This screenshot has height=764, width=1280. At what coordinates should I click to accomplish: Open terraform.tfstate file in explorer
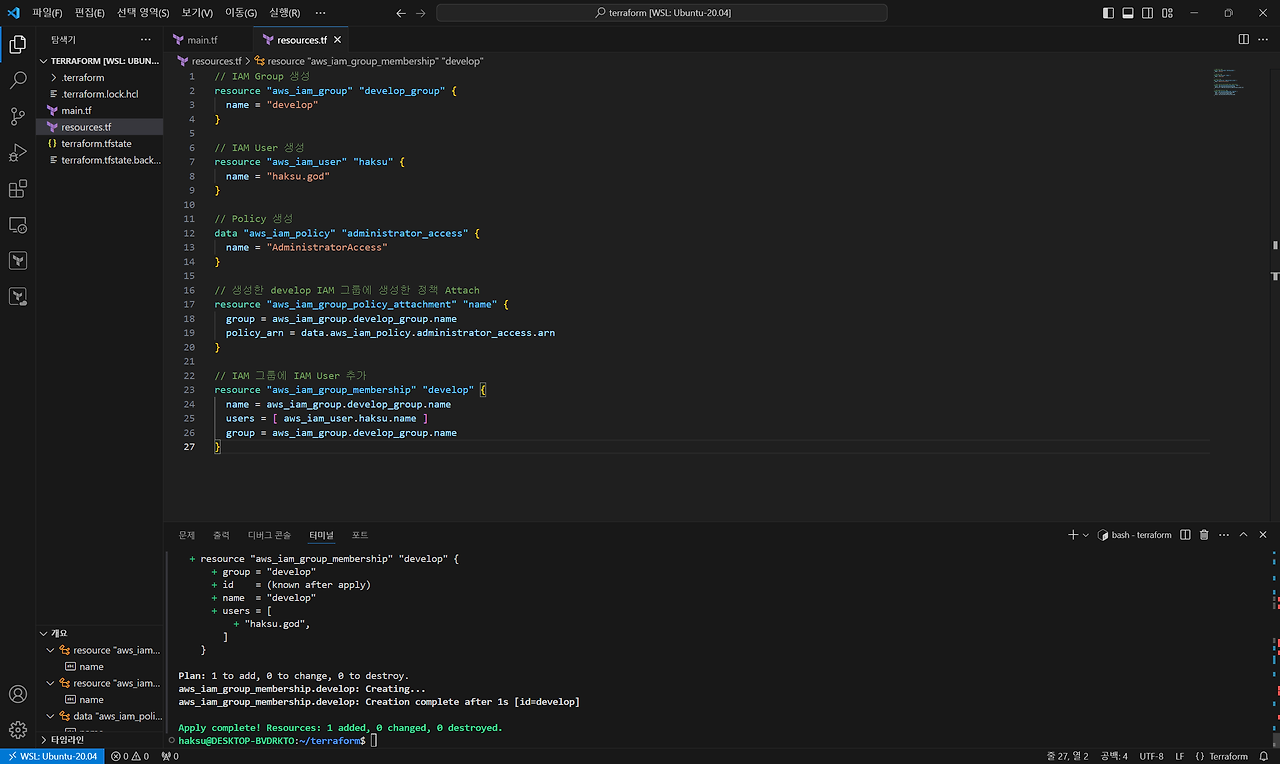96,143
